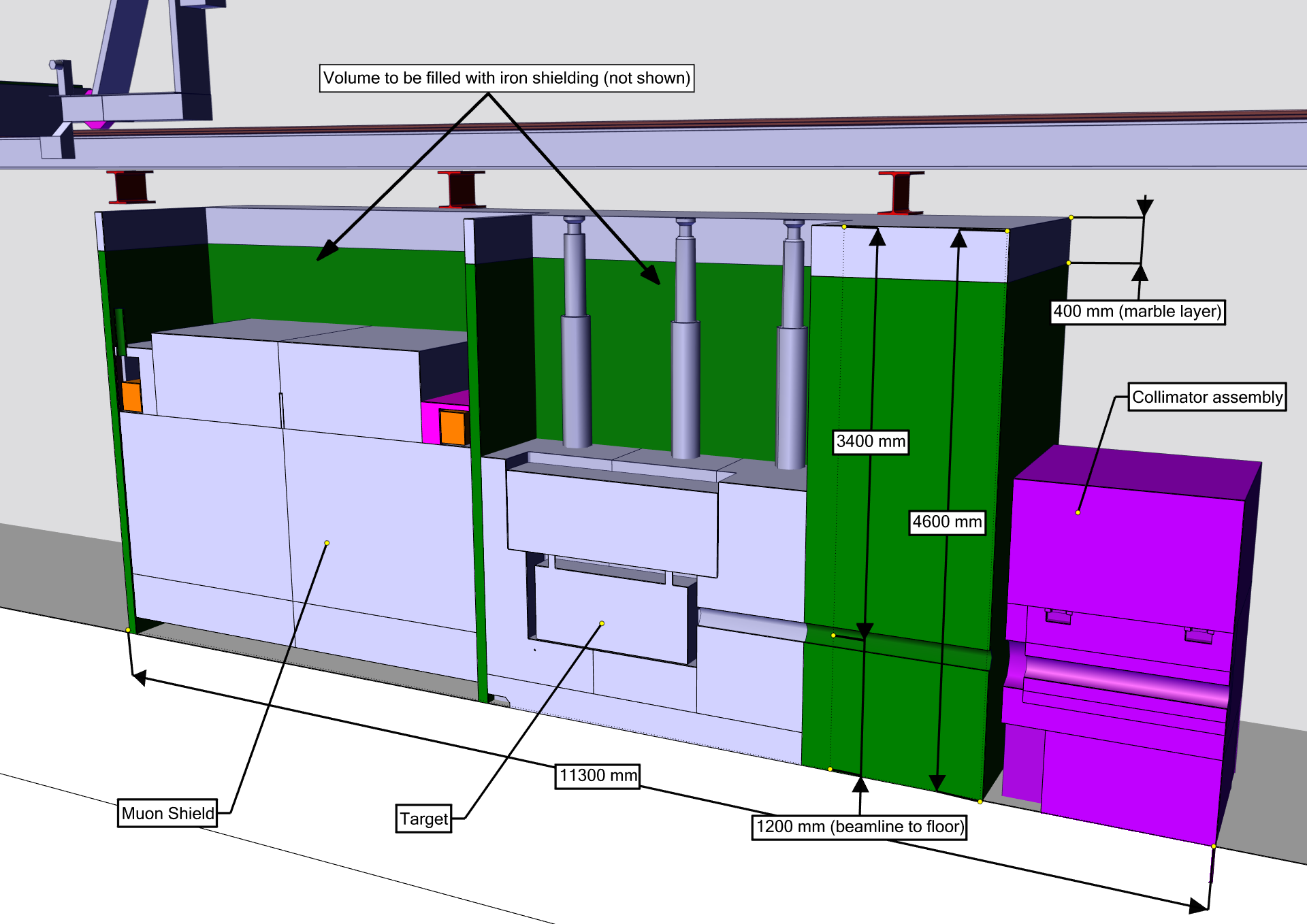
Task: Click the 'Volume to be filled with iron shielding' label
Action: [x=506, y=78]
